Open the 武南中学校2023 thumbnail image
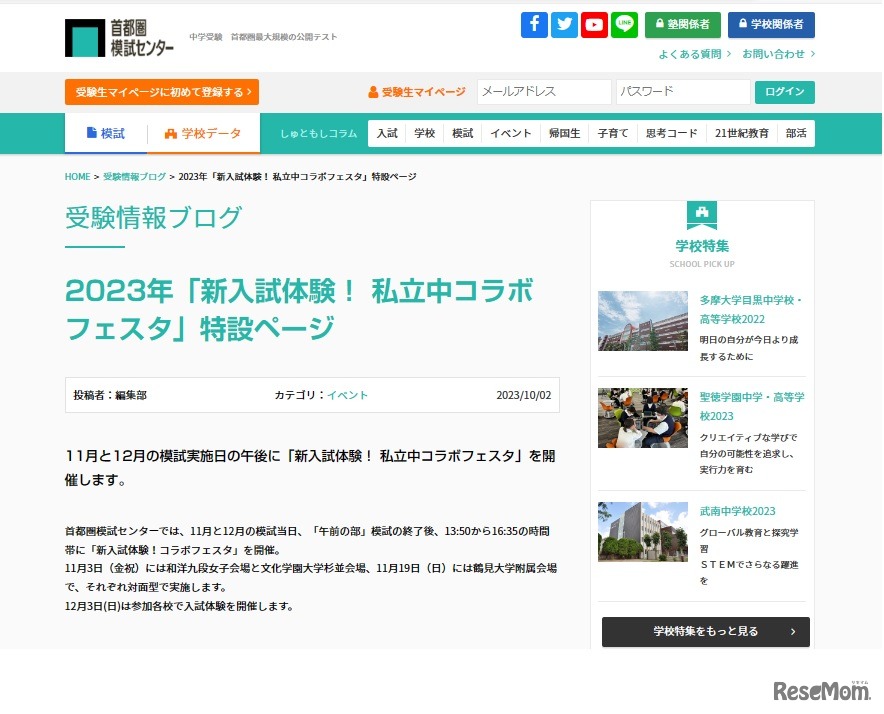The image size is (884, 714). [642, 531]
